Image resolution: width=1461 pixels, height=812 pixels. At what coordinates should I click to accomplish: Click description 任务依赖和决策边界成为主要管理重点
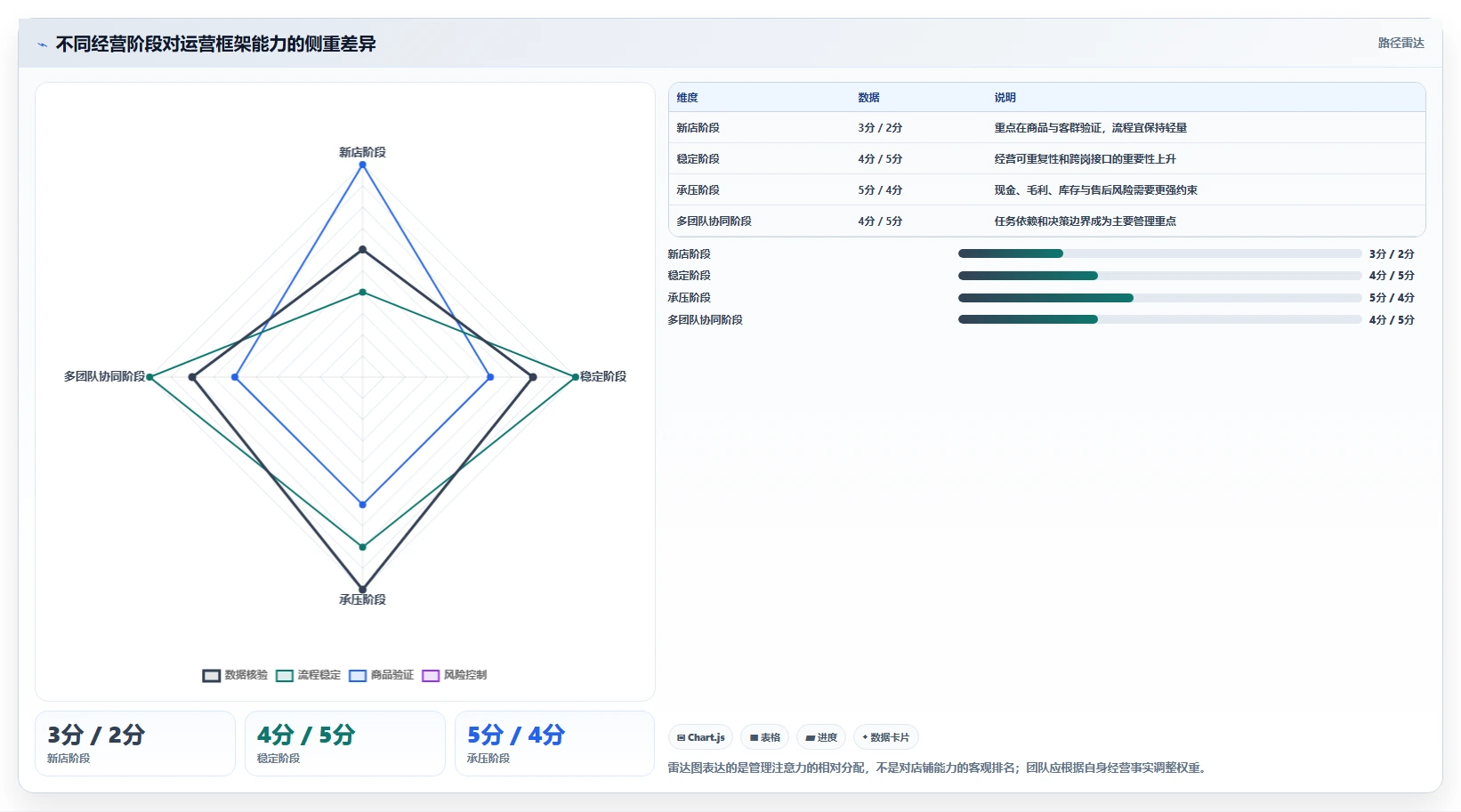point(1085,221)
